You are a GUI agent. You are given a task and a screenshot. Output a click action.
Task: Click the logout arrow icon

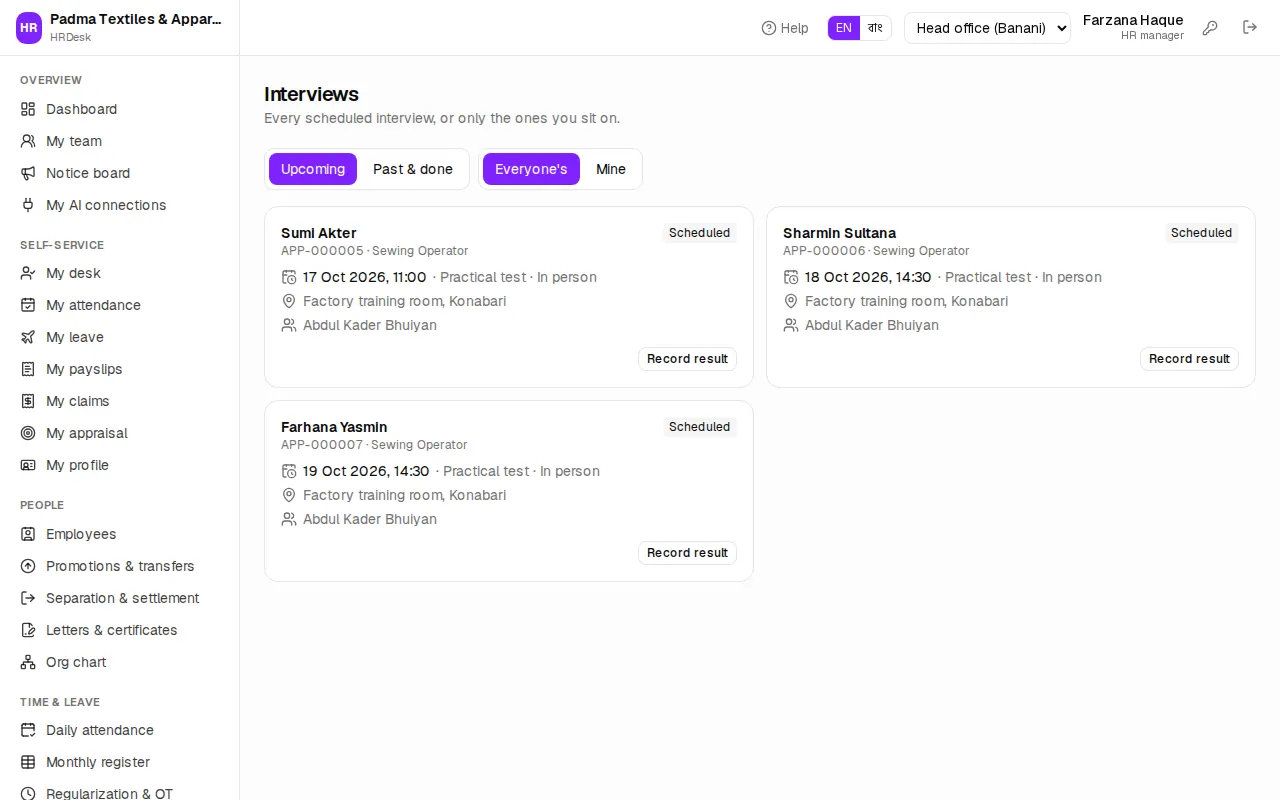1250,28
